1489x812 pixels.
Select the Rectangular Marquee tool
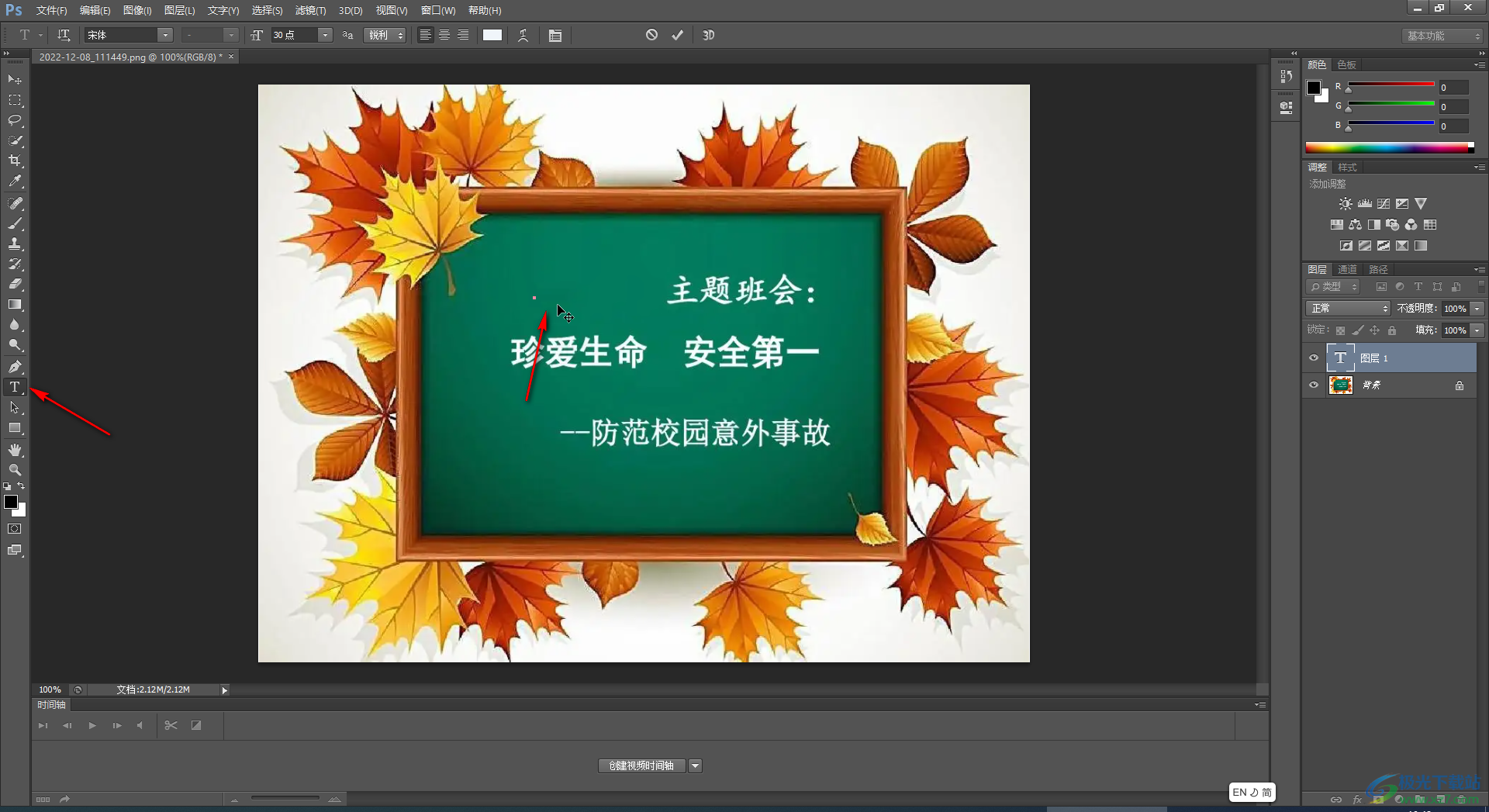pos(15,100)
